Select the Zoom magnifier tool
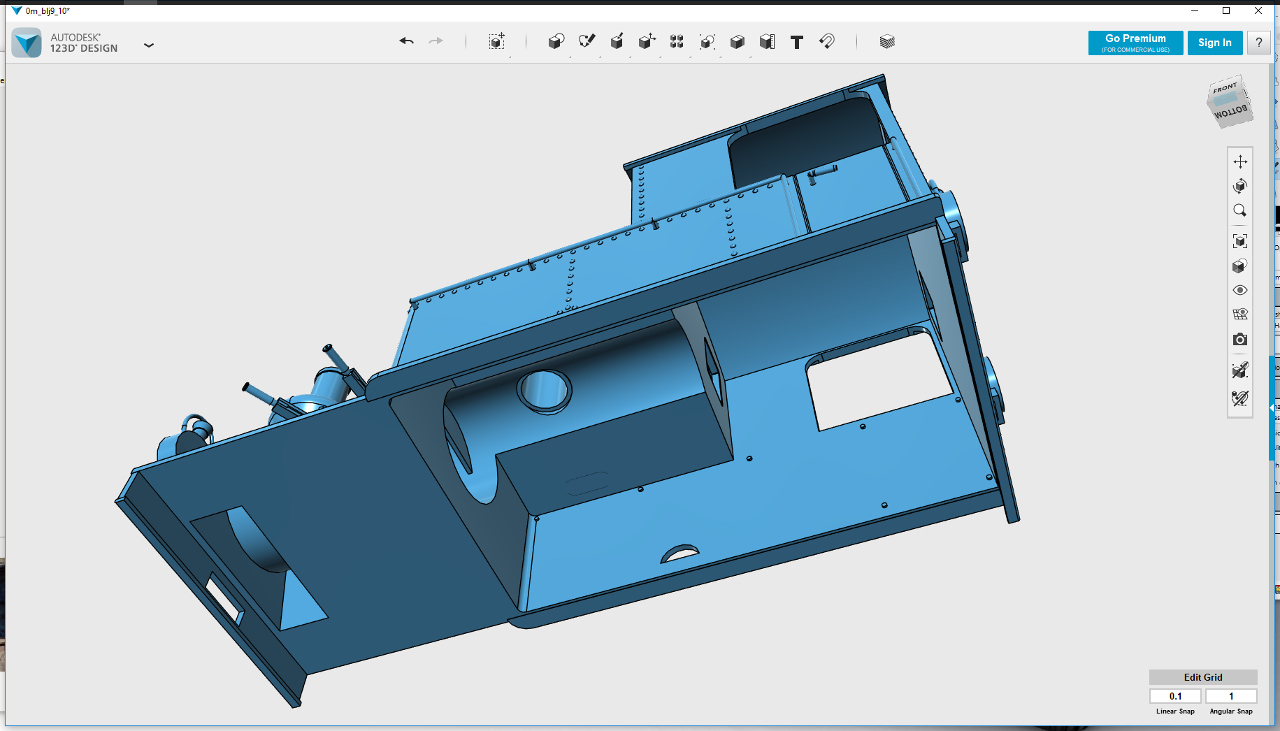The width and height of the screenshot is (1280, 731). (1240, 211)
